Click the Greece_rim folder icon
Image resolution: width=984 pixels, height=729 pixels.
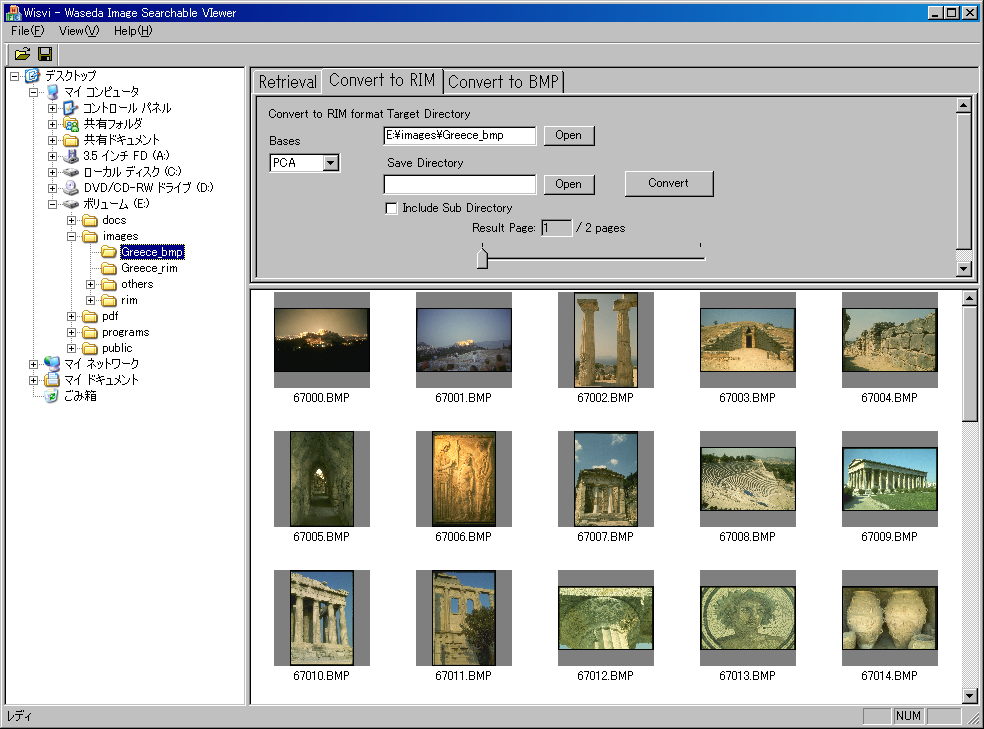coord(109,269)
